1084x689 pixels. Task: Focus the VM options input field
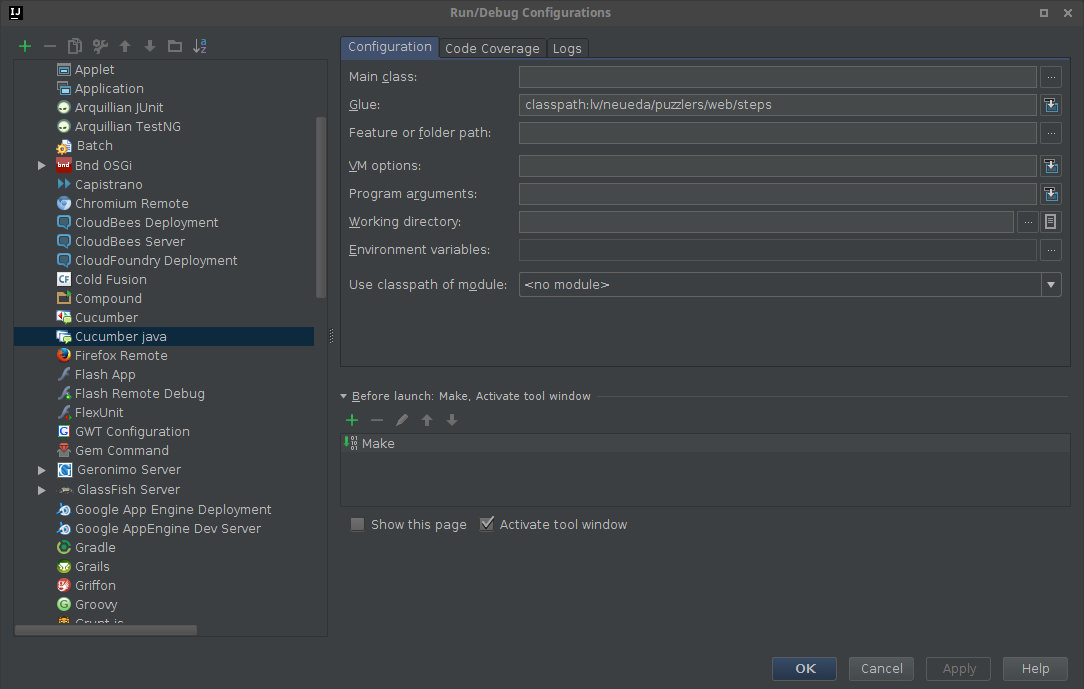(x=778, y=166)
